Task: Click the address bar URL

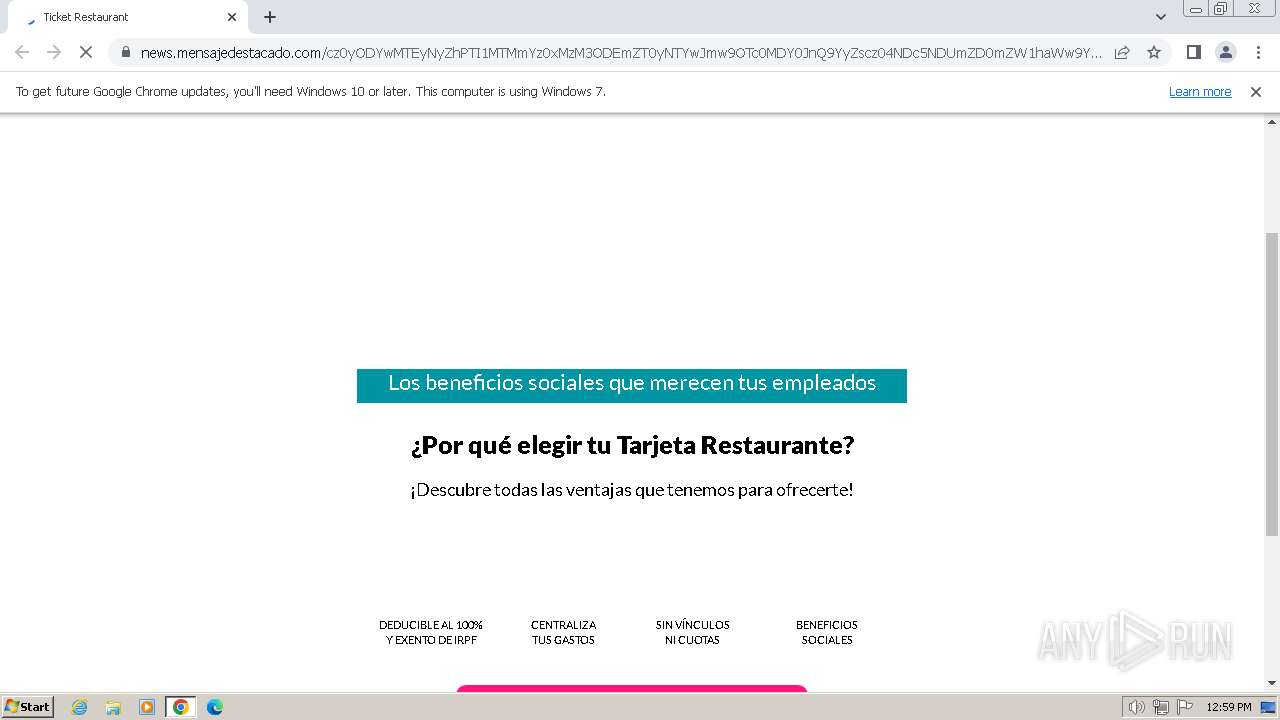Action: click(620, 52)
